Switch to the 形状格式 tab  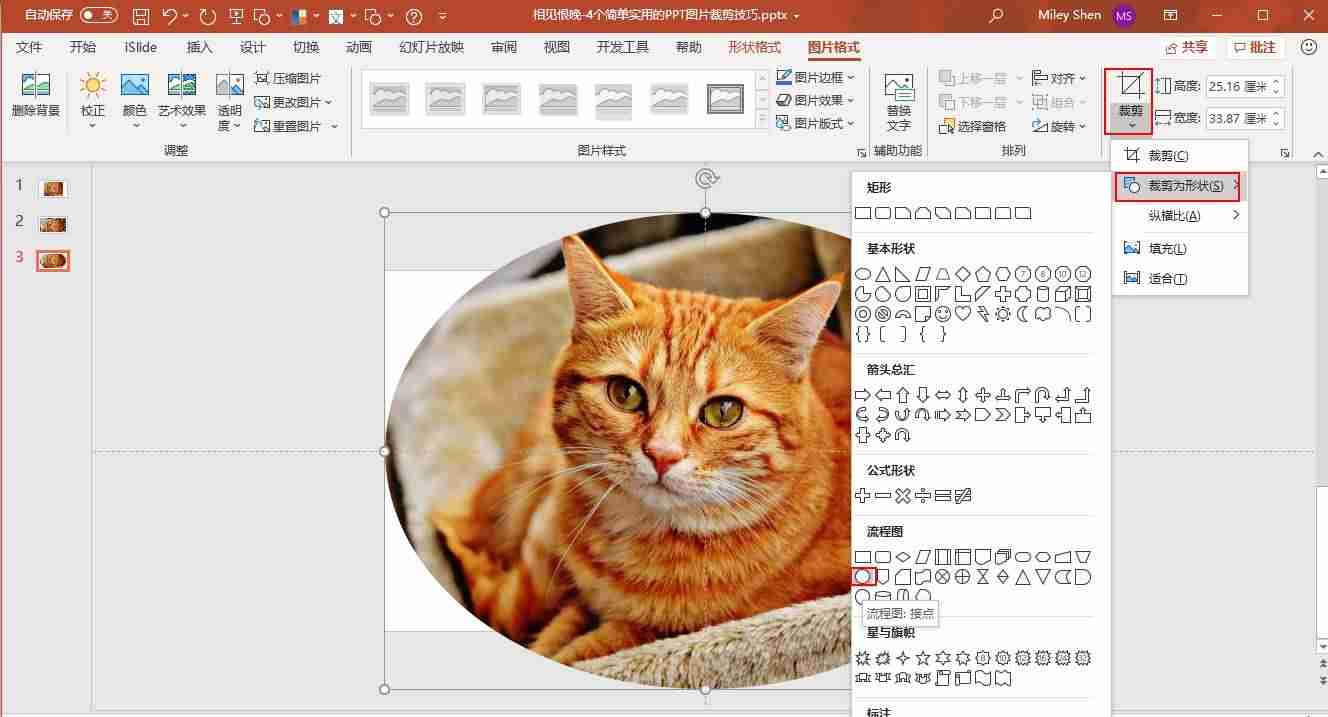(754, 47)
